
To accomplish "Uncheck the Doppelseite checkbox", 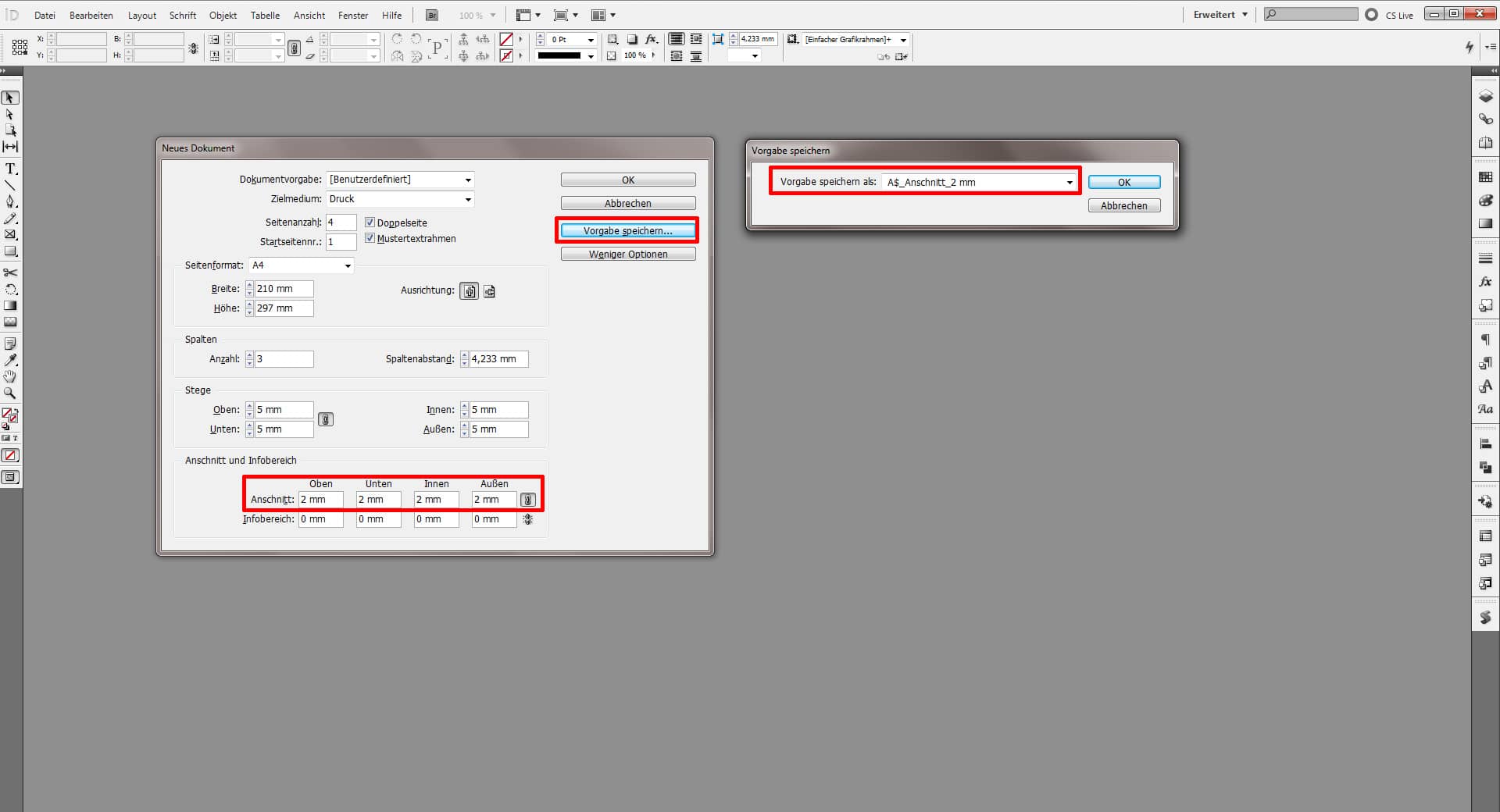I will pyautogui.click(x=370, y=222).
